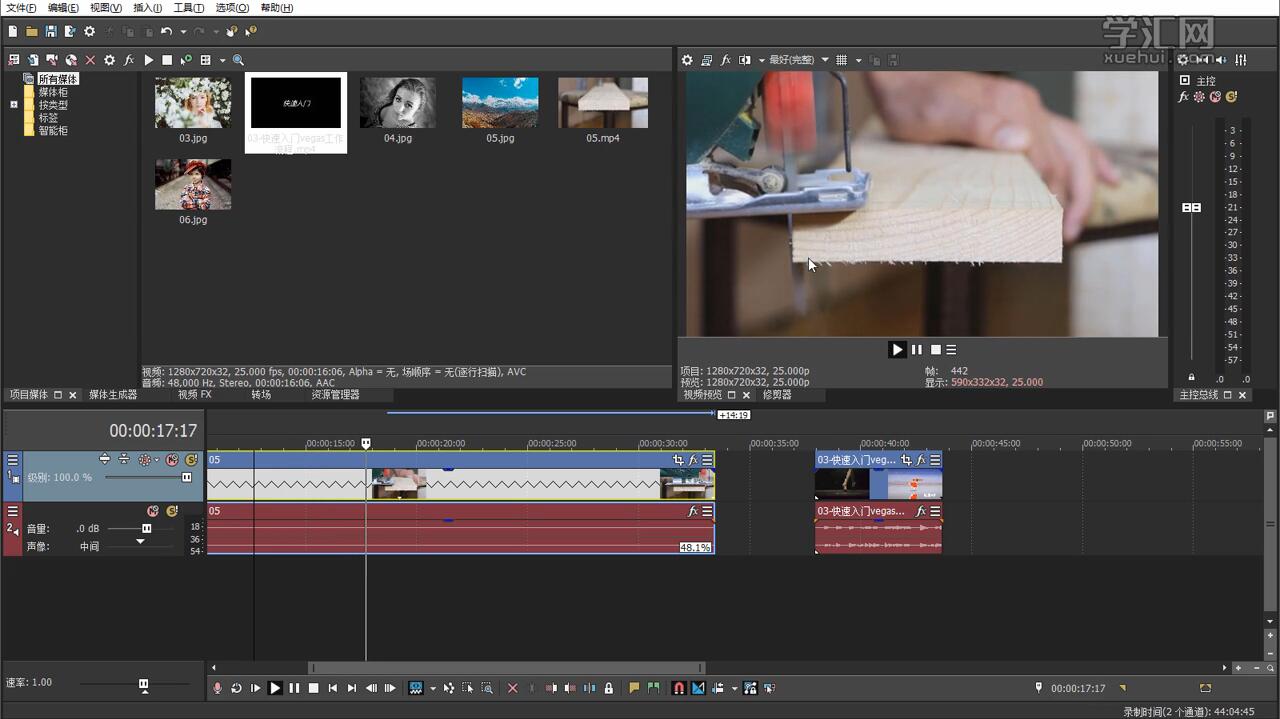Image resolution: width=1280 pixels, height=719 pixels.
Task: Stop media preview in Project Media toolbar
Action: (167, 60)
